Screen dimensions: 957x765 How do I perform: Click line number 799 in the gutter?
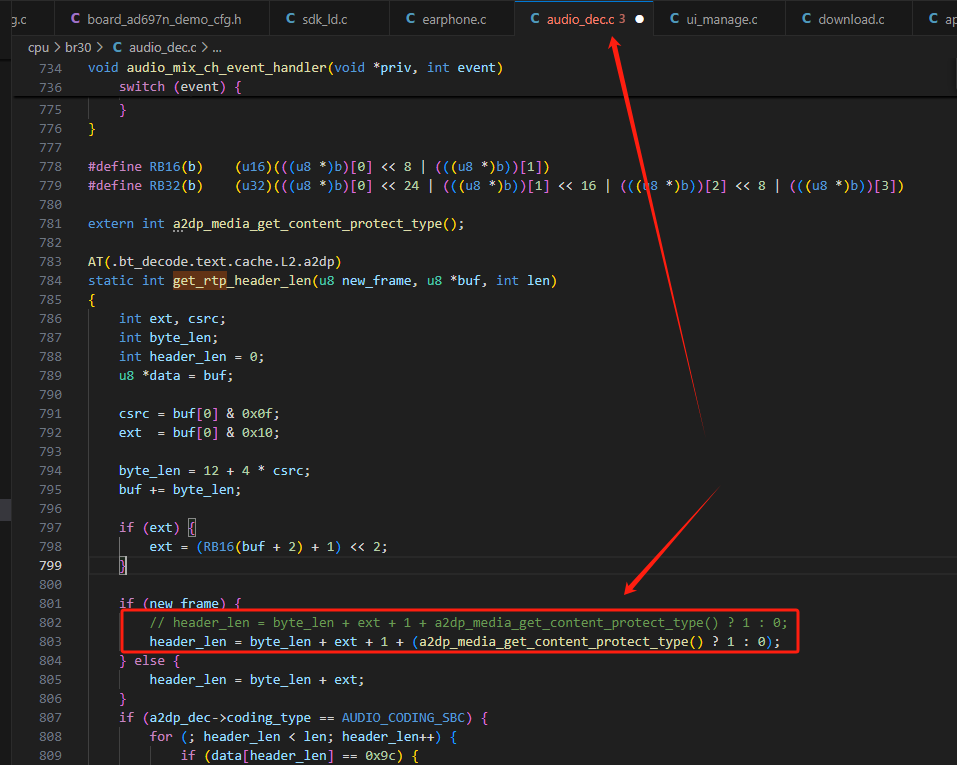point(50,566)
